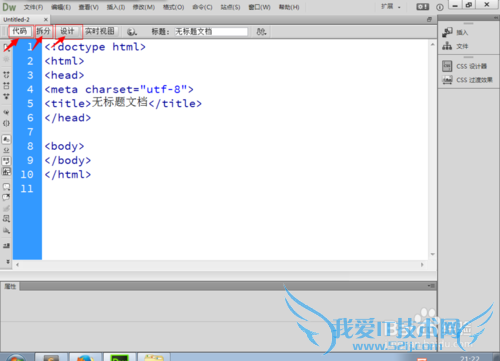This screenshot has width=500, height=361.
Task: Click the circled info icon in top bar
Action: [440, 7]
